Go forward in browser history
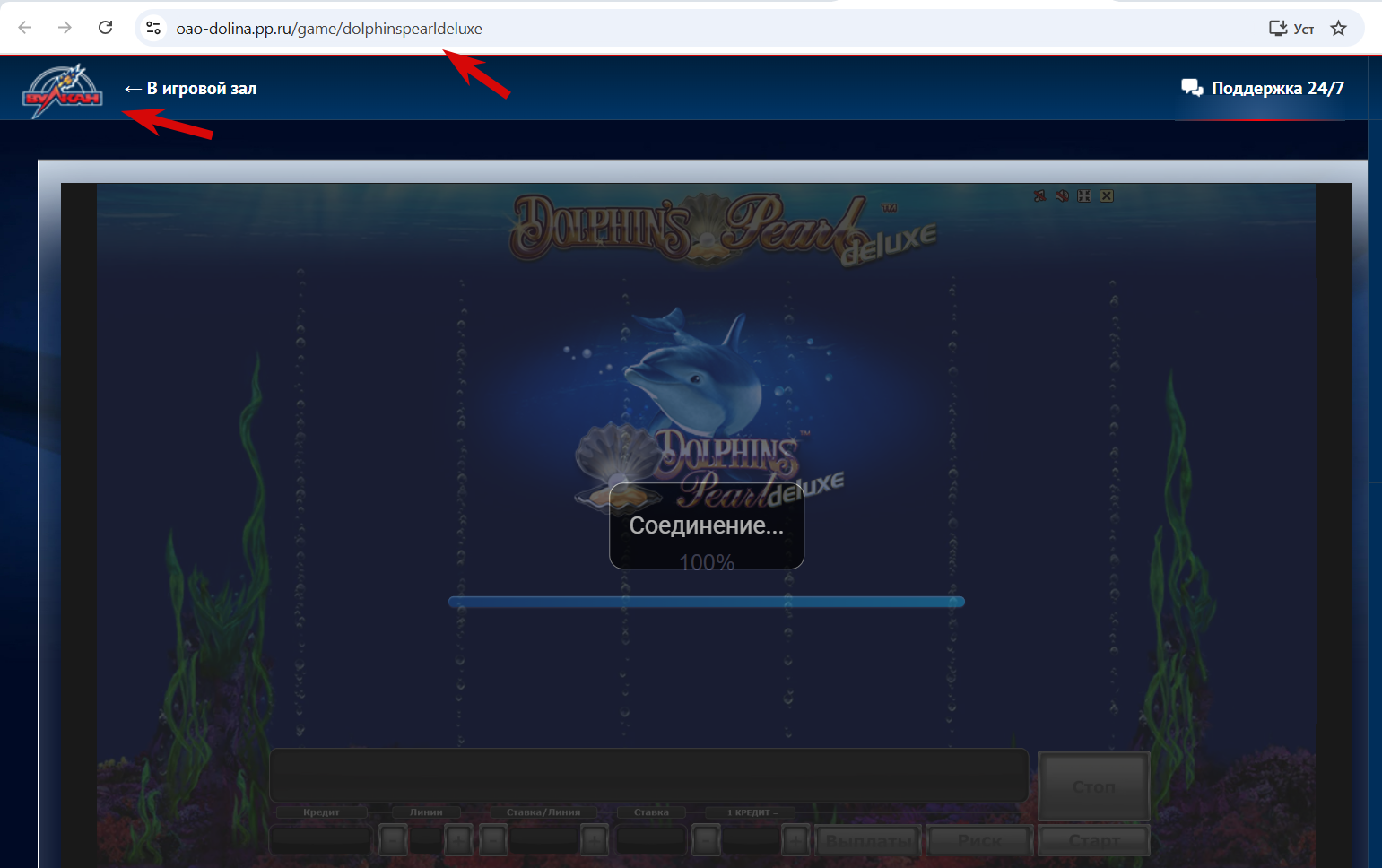The height and width of the screenshot is (868, 1382). click(x=65, y=28)
